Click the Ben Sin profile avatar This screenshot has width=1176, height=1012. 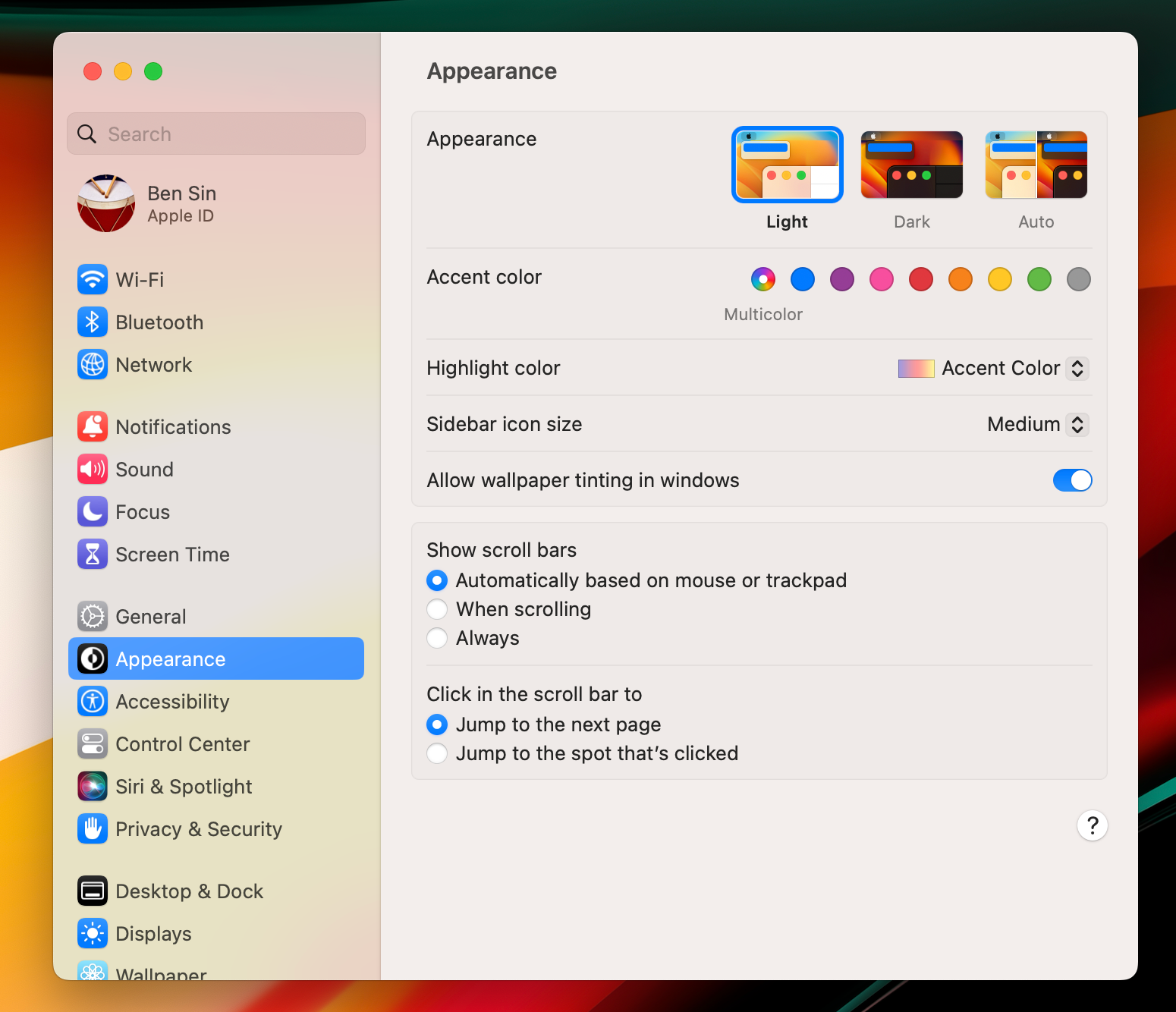(x=106, y=203)
